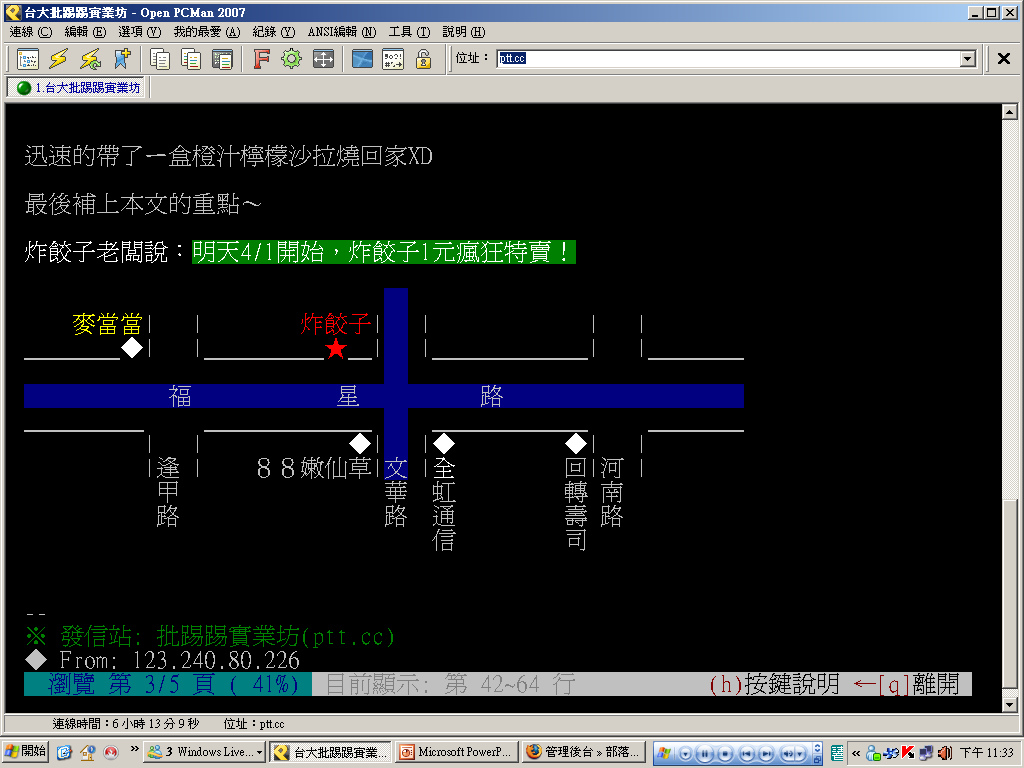Open the Windows 開始 Start button
The width and height of the screenshot is (1024, 768).
[25, 752]
